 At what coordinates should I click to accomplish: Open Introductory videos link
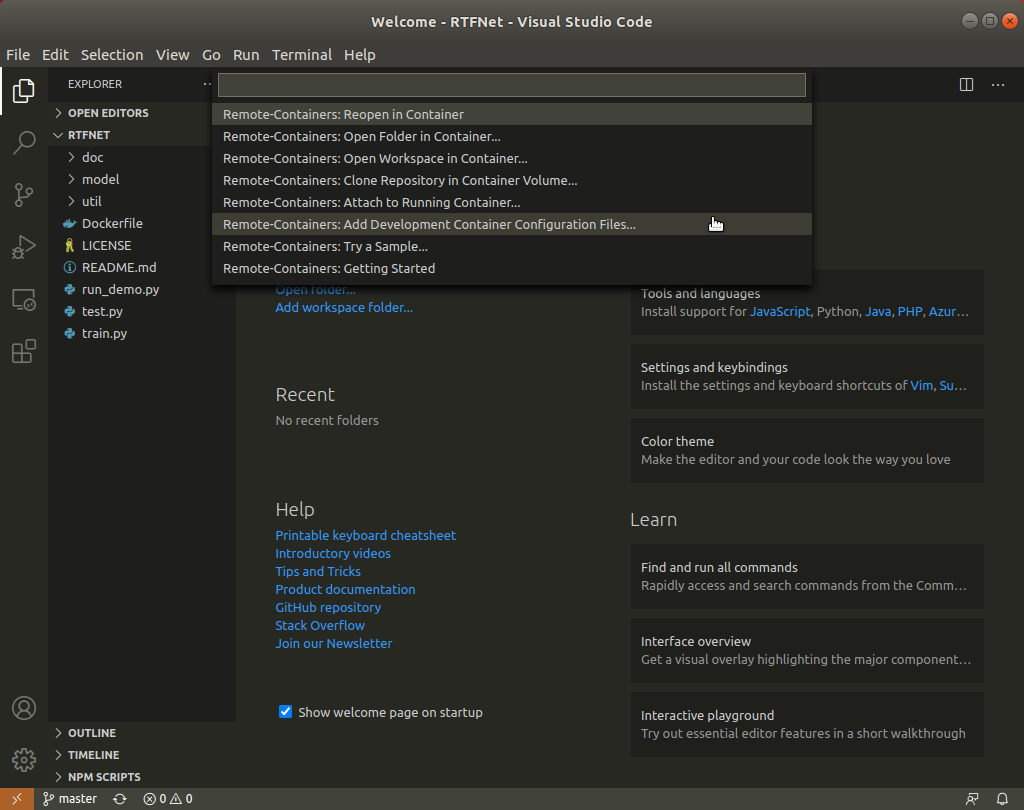coord(333,553)
